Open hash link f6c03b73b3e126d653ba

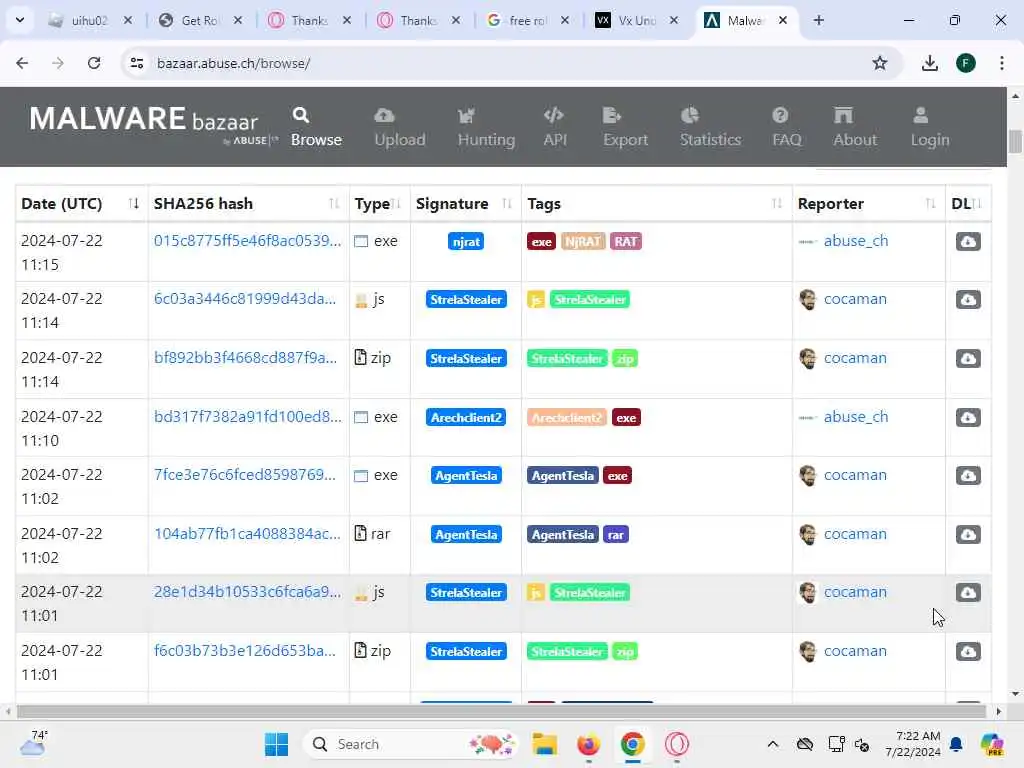click(x=245, y=650)
